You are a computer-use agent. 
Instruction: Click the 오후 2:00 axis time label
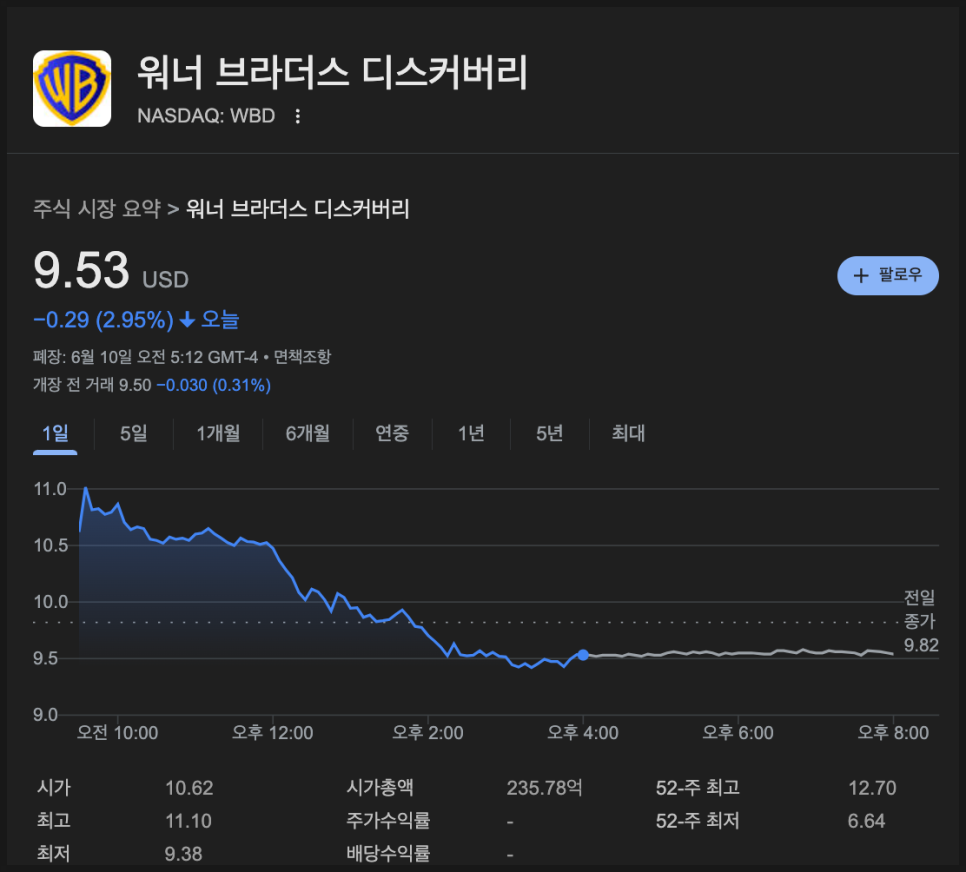coord(428,733)
